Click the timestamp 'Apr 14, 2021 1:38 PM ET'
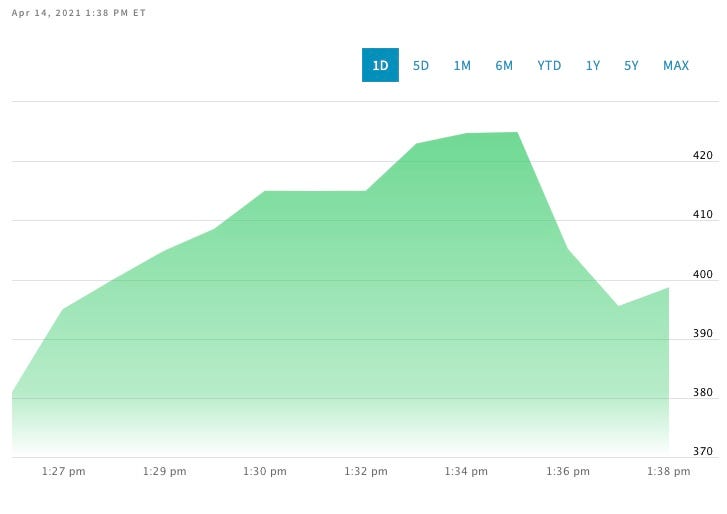Screen dimensions: 727x514 [79, 13]
